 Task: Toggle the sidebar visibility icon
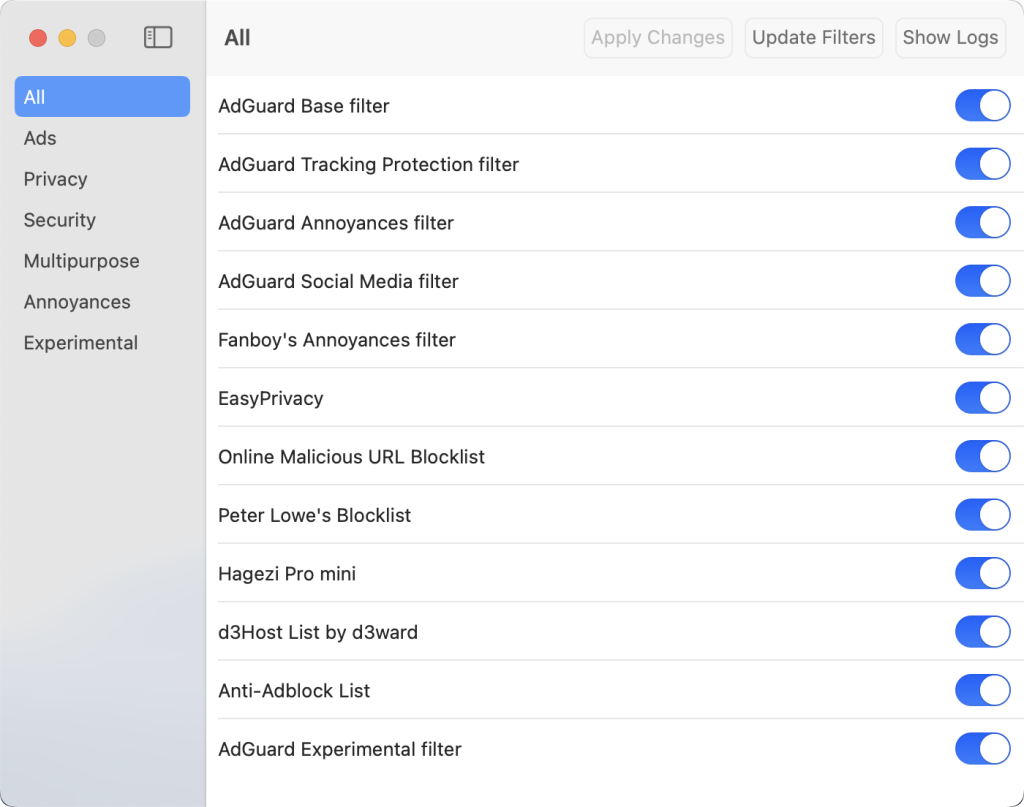coord(158,38)
